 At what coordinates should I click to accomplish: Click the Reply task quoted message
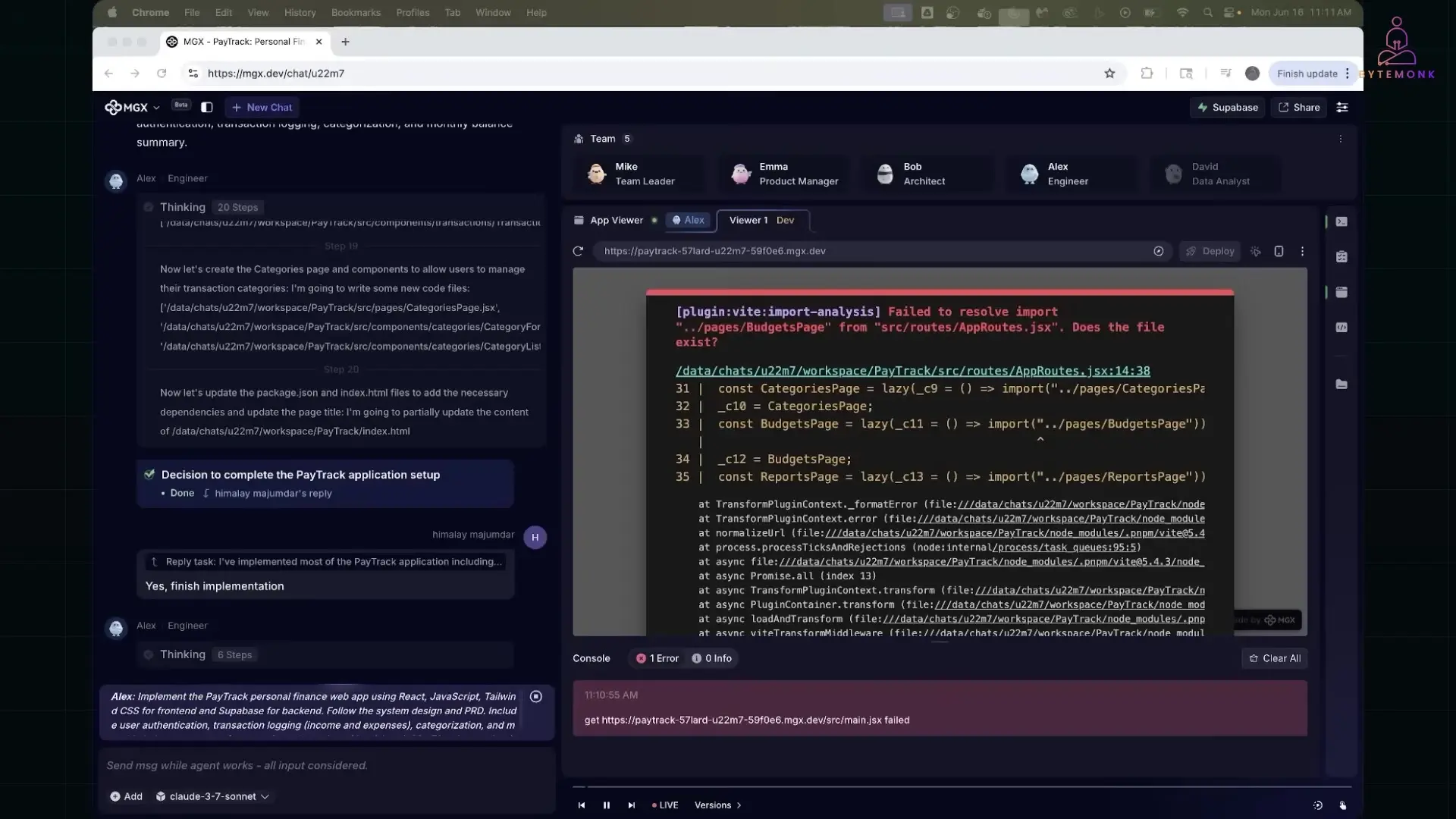click(326, 562)
